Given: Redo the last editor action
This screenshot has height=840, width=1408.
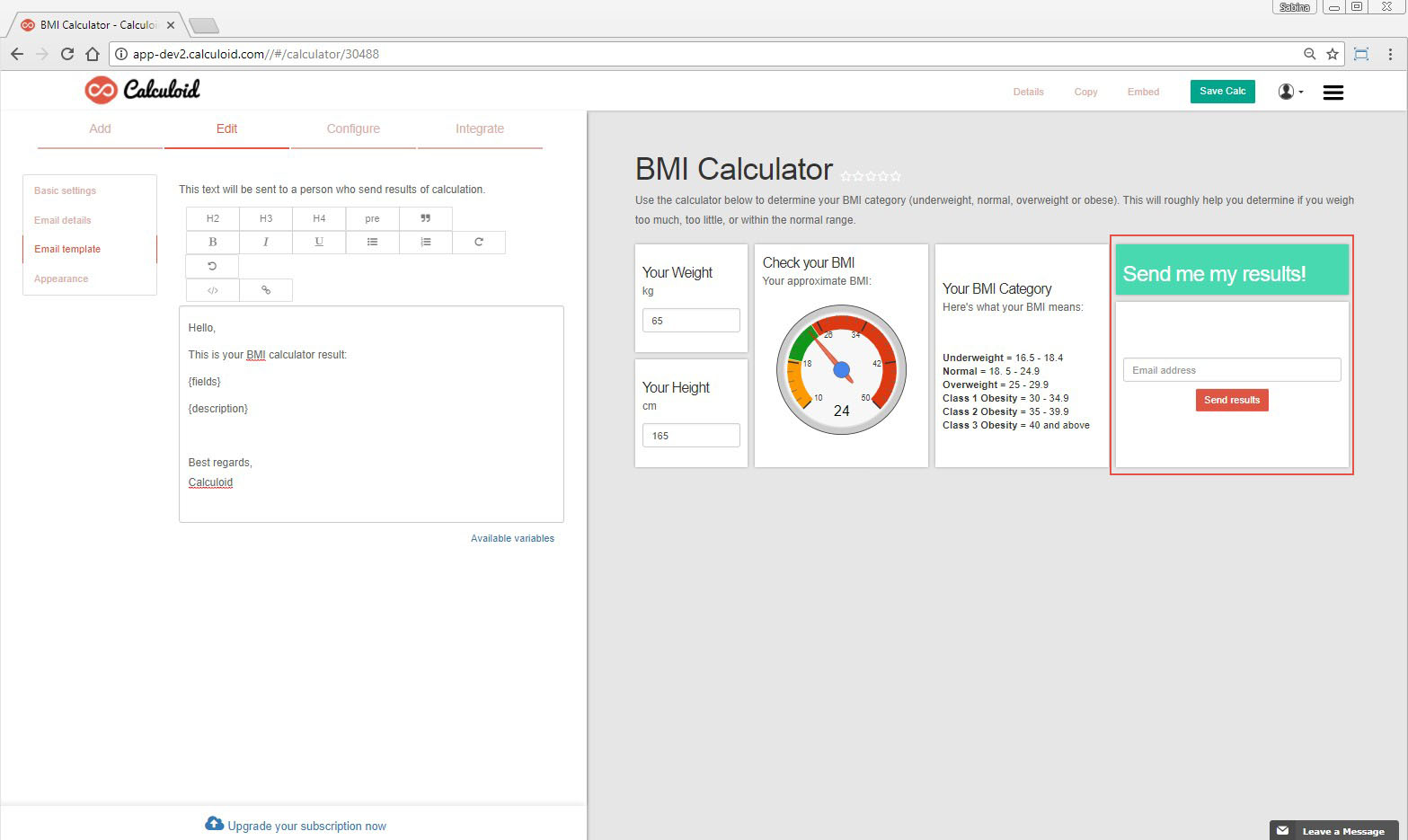Looking at the screenshot, I should pyautogui.click(x=479, y=242).
